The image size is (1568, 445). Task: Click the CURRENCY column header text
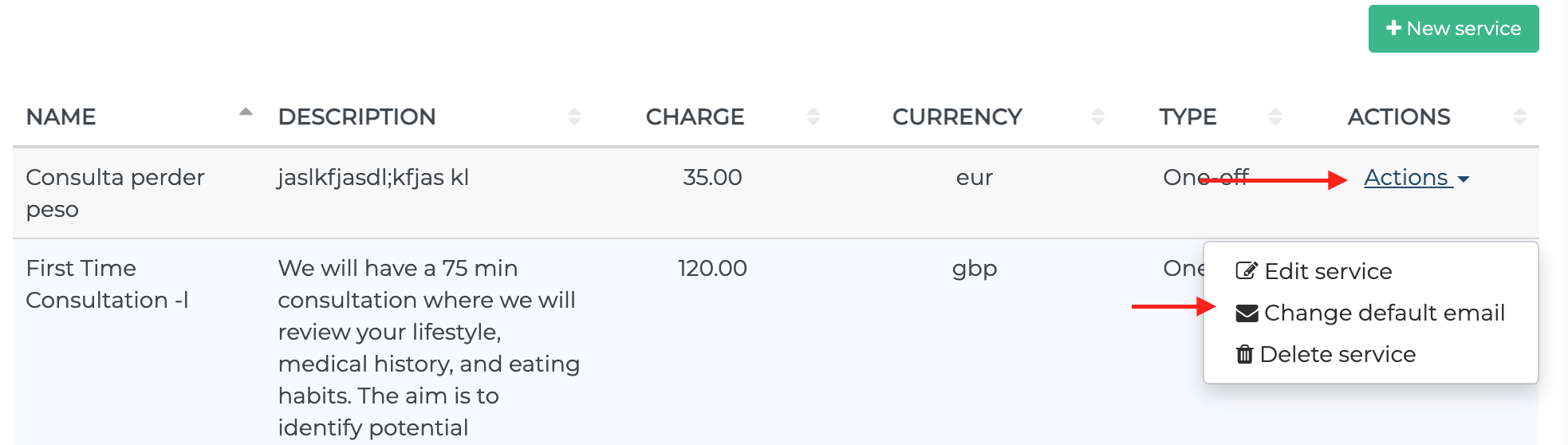[x=957, y=117]
